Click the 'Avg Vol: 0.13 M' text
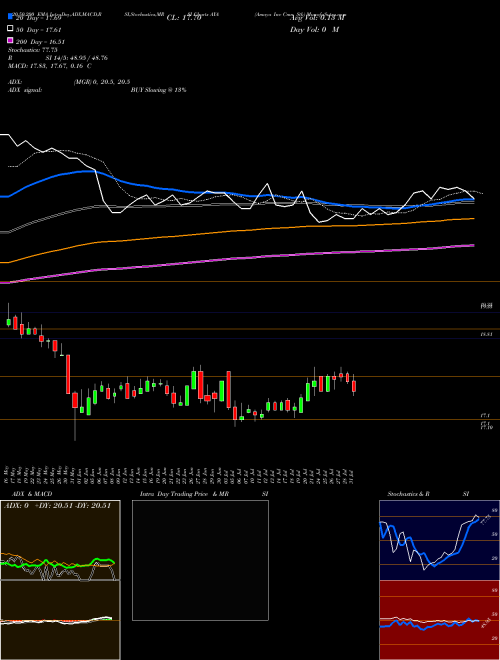 (x=317, y=18)
